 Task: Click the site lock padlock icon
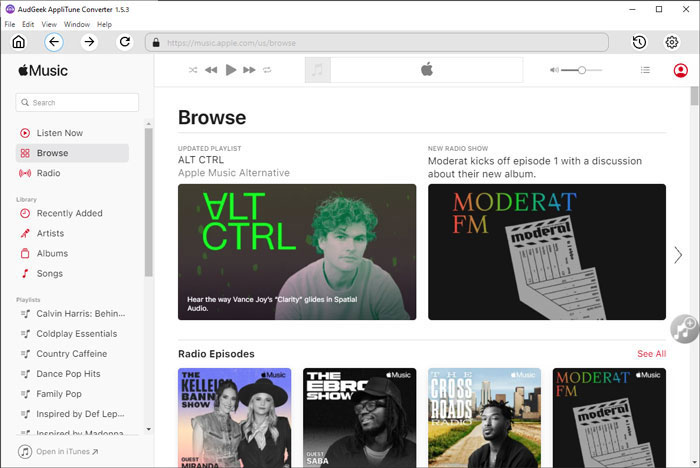point(156,42)
